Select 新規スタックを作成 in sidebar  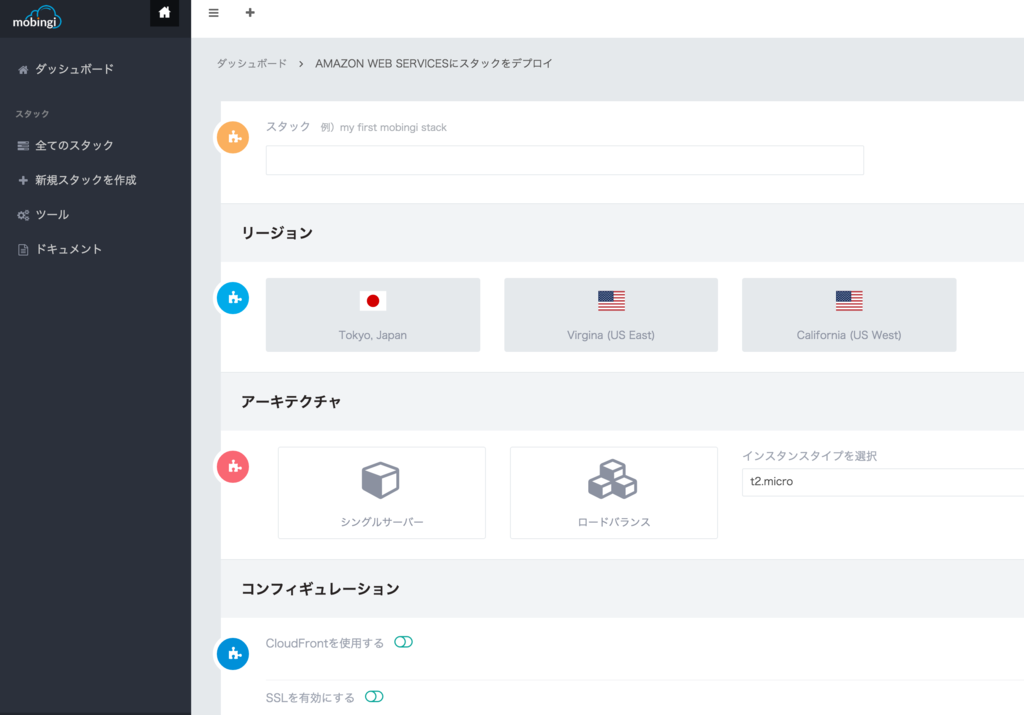[77, 180]
